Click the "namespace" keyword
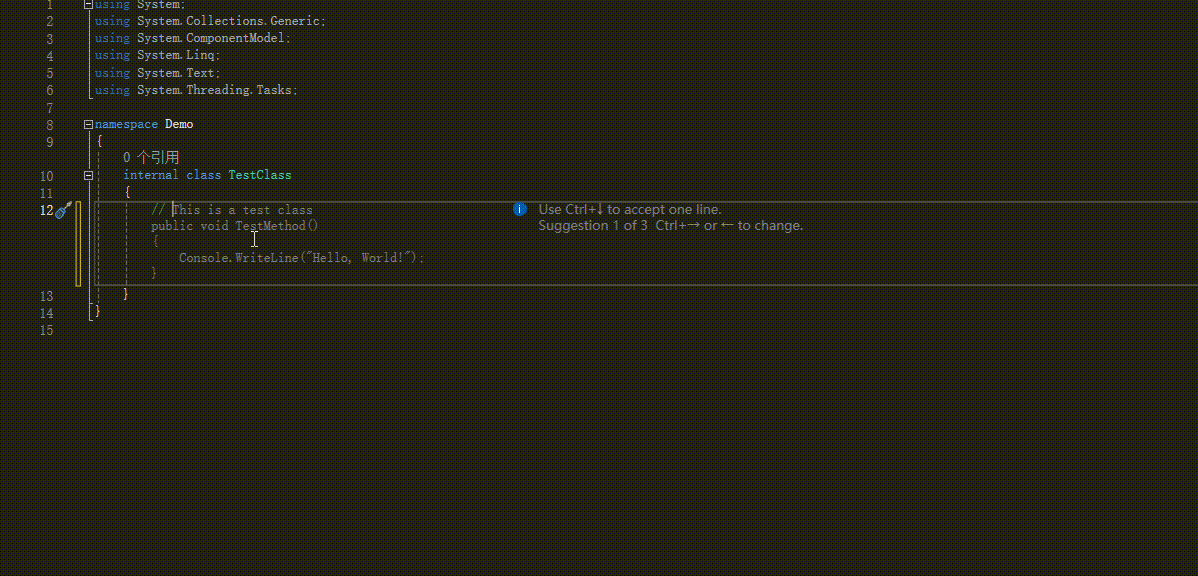1198x576 pixels. (126, 125)
